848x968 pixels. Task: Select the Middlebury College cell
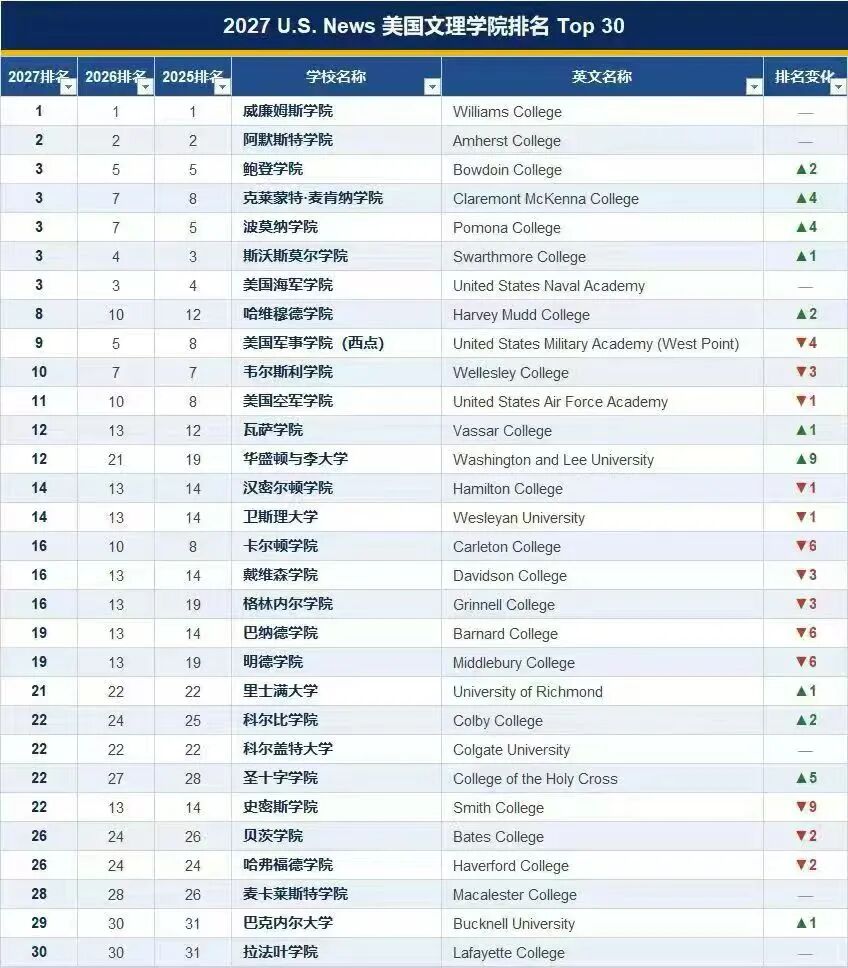tap(602, 663)
